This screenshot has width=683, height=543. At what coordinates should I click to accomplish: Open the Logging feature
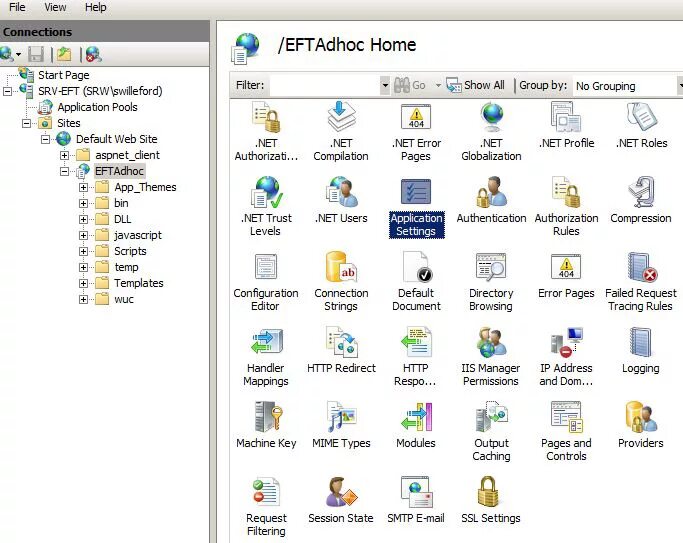(x=641, y=350)
